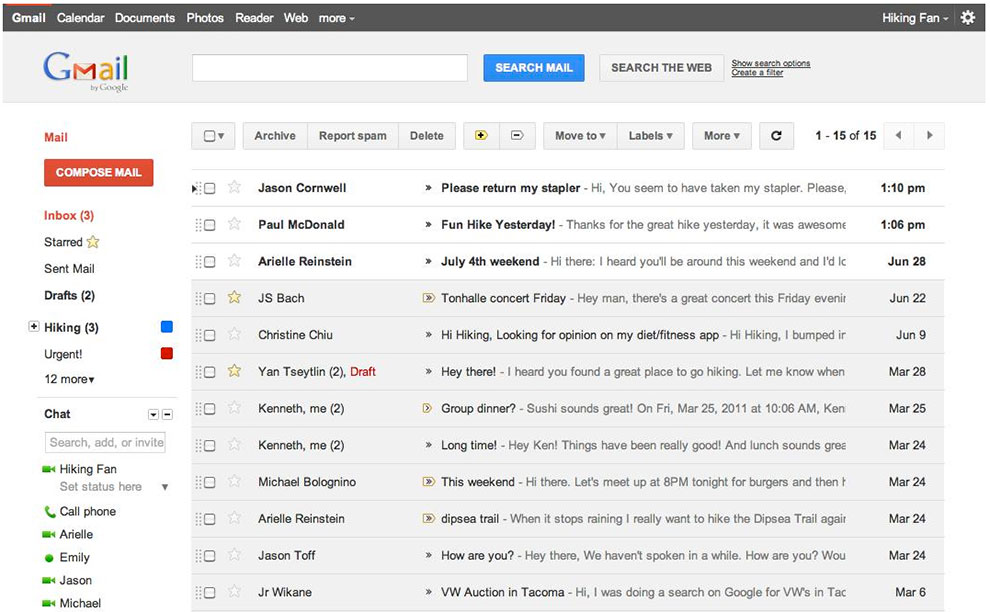Toggle importance marker on Group dinner email
990x612 pixels.
point(427,409)
